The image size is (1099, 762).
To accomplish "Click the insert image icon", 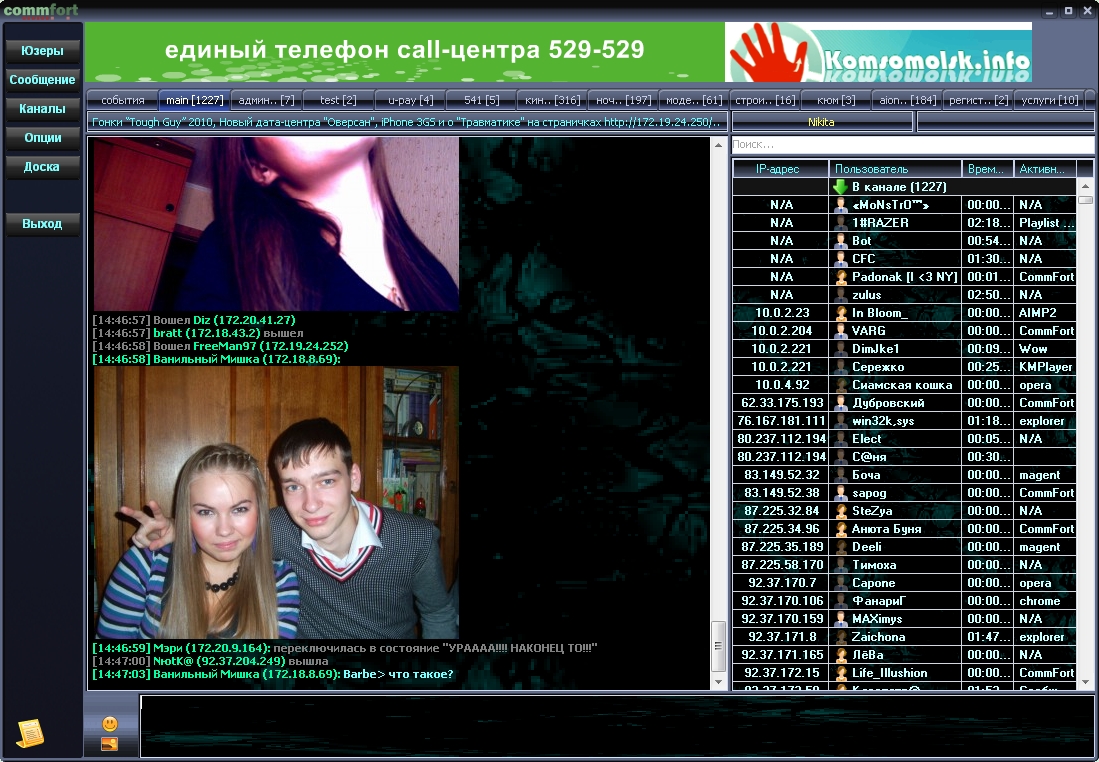I will tap(110, 743).
